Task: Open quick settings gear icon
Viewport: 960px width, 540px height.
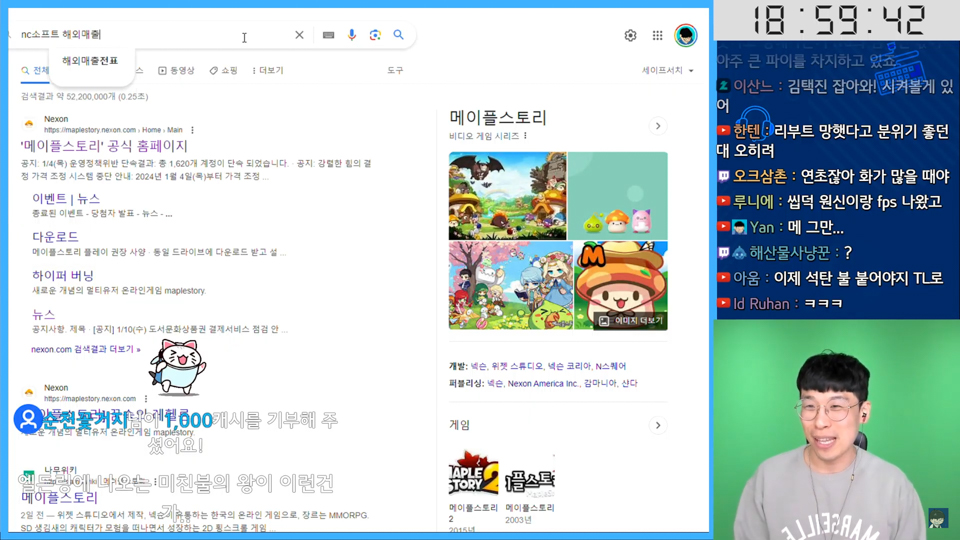Action: coord(630,36)
